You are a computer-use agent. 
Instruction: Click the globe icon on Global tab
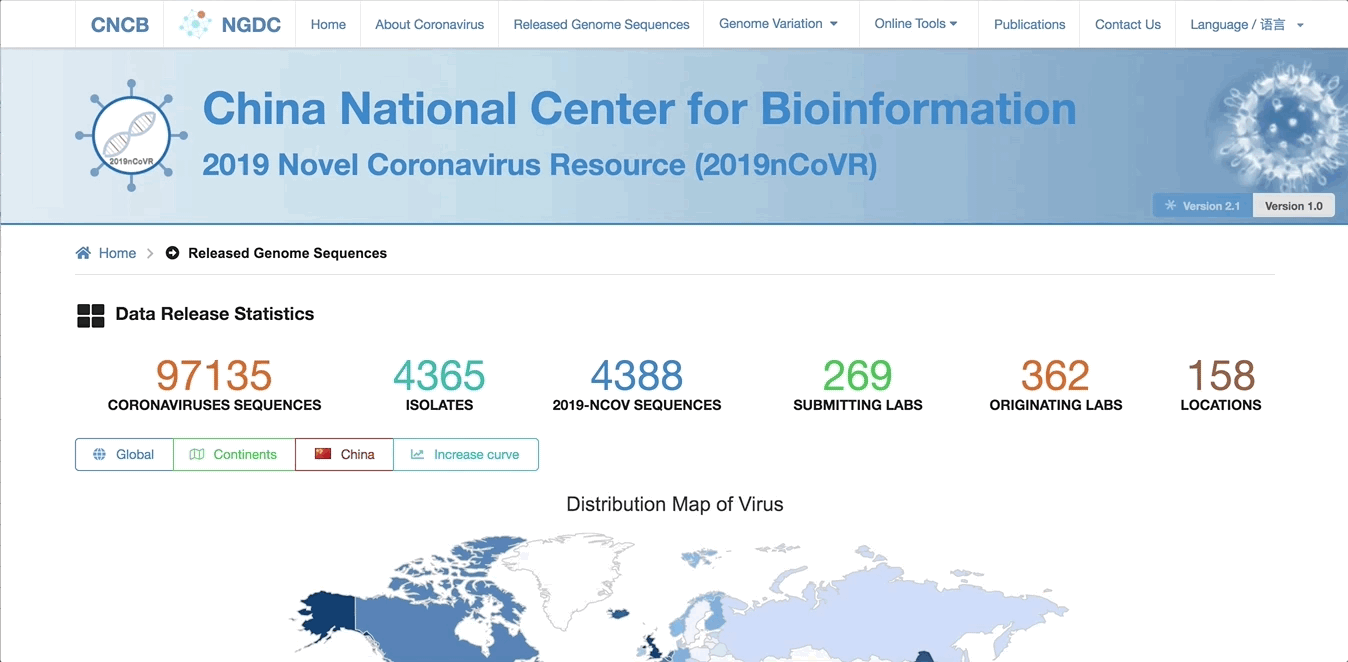pyautogui.click(x=99, y=454)
